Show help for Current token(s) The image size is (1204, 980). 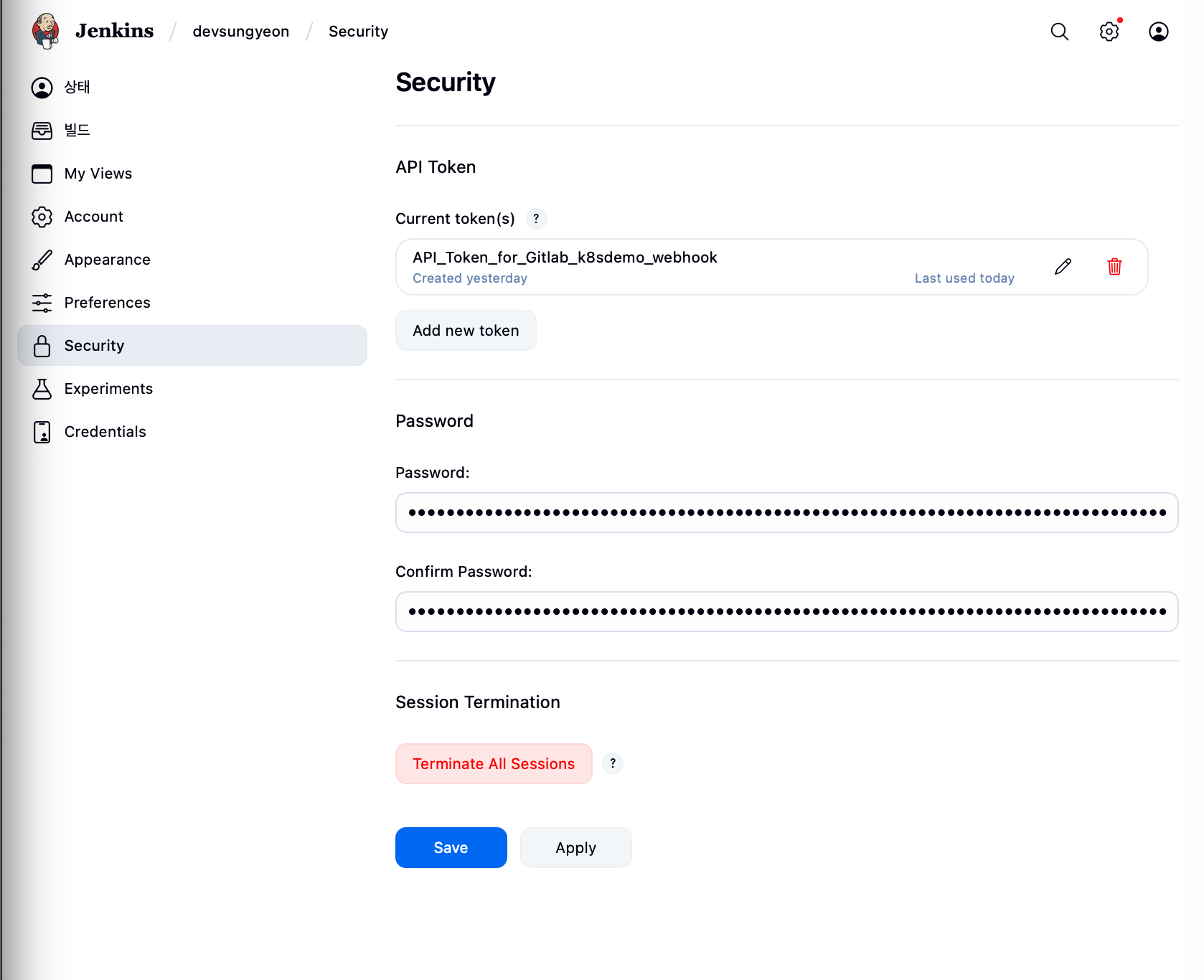536,219
